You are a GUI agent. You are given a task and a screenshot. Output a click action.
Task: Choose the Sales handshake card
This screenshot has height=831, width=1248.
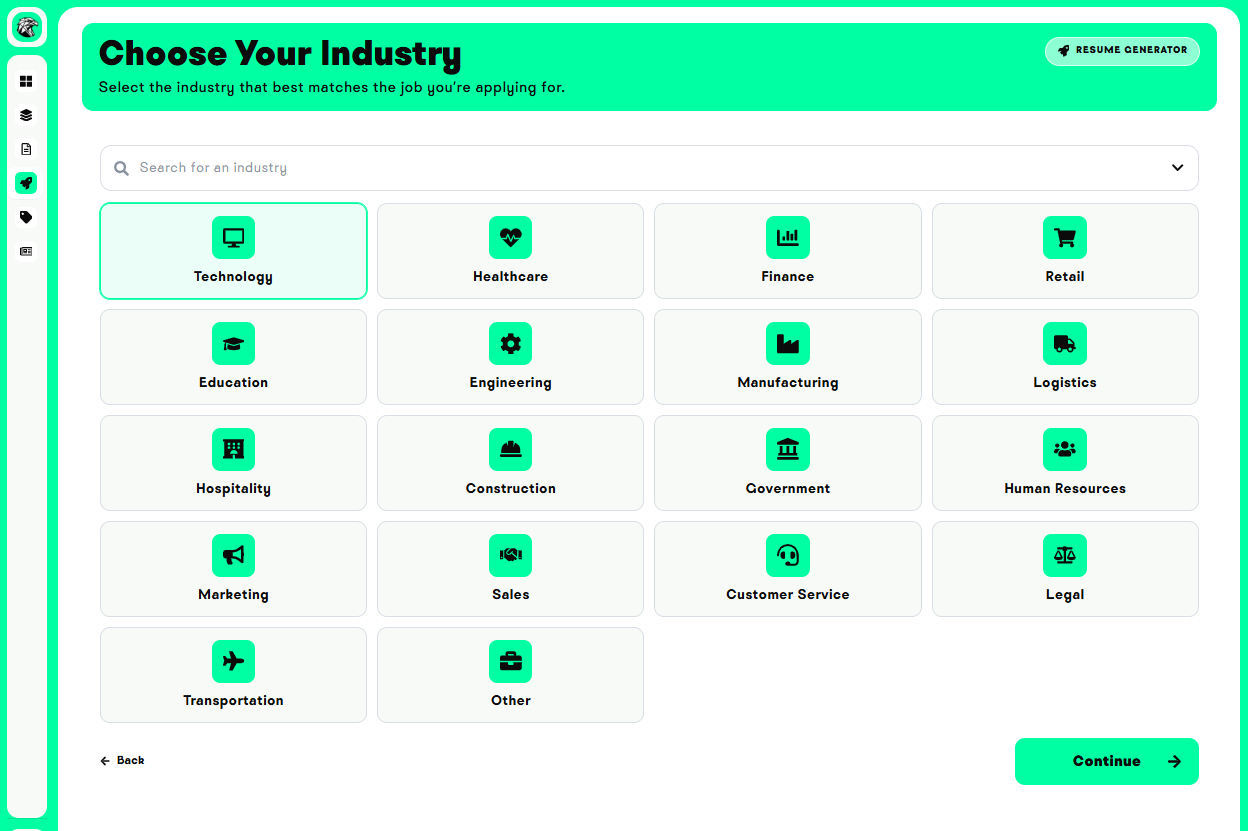click(510, 569)
